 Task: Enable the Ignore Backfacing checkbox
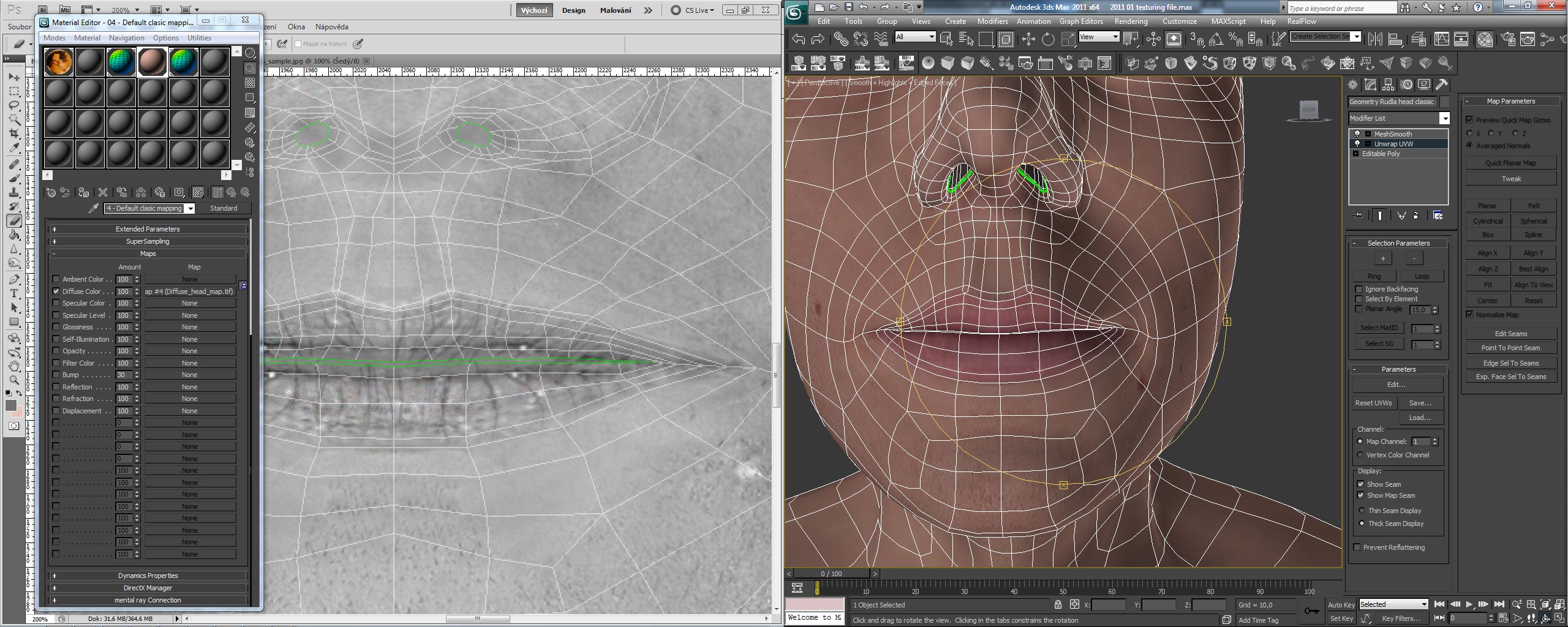point(1359,289)
